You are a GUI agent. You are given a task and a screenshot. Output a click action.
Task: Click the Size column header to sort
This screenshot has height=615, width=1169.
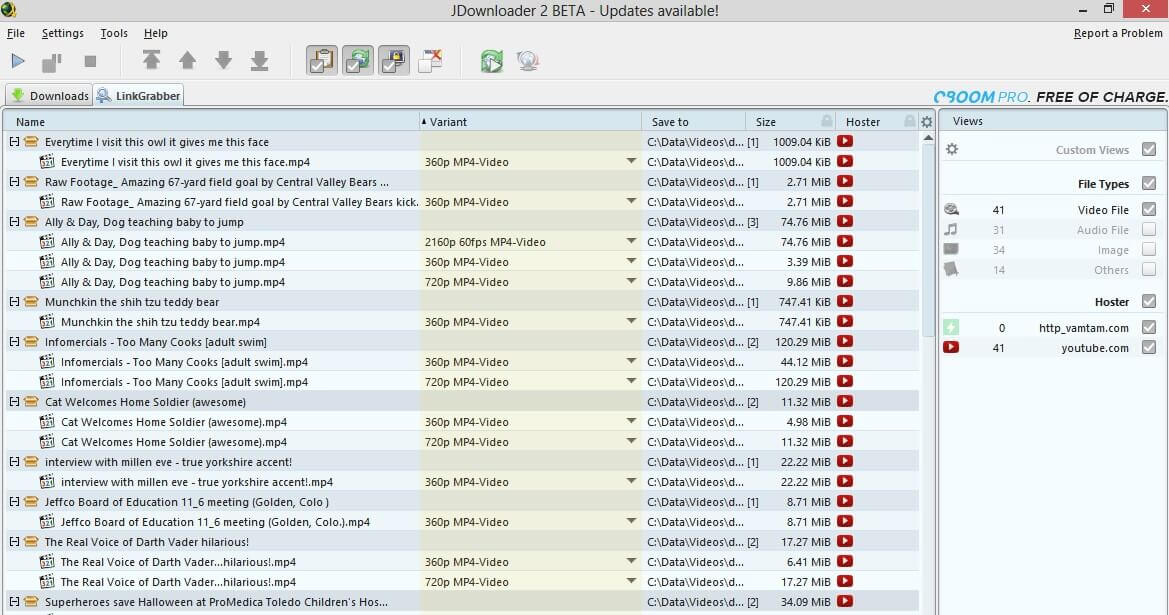coord(765,121)
